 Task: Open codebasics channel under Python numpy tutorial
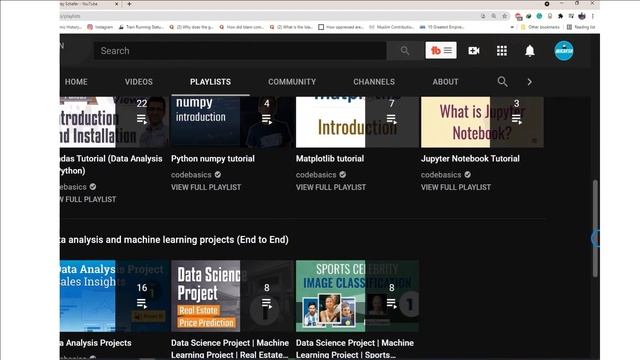(191, 175)
